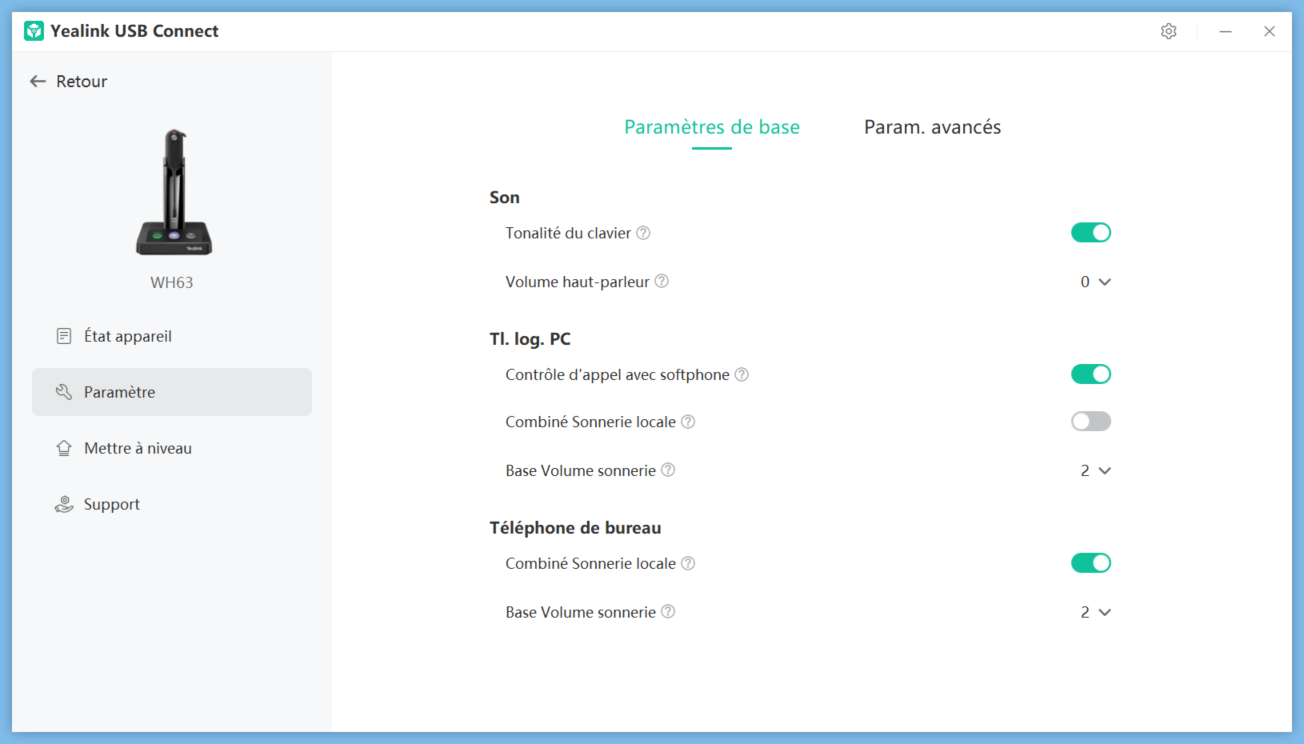Click help icon next to Volume haut-parleur
The width and height of the screenshot is (1304, 744).
[x=661, y=282]
